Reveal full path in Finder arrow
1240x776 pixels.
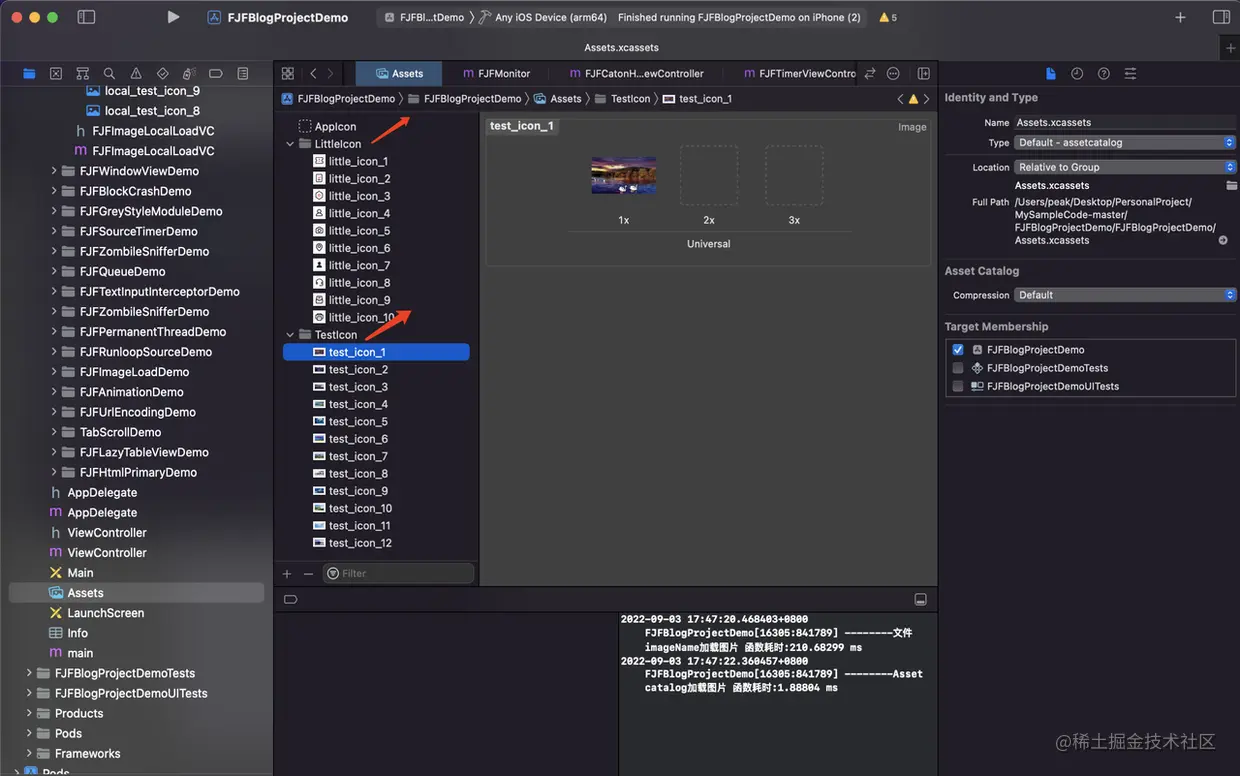pos(1223,240)
